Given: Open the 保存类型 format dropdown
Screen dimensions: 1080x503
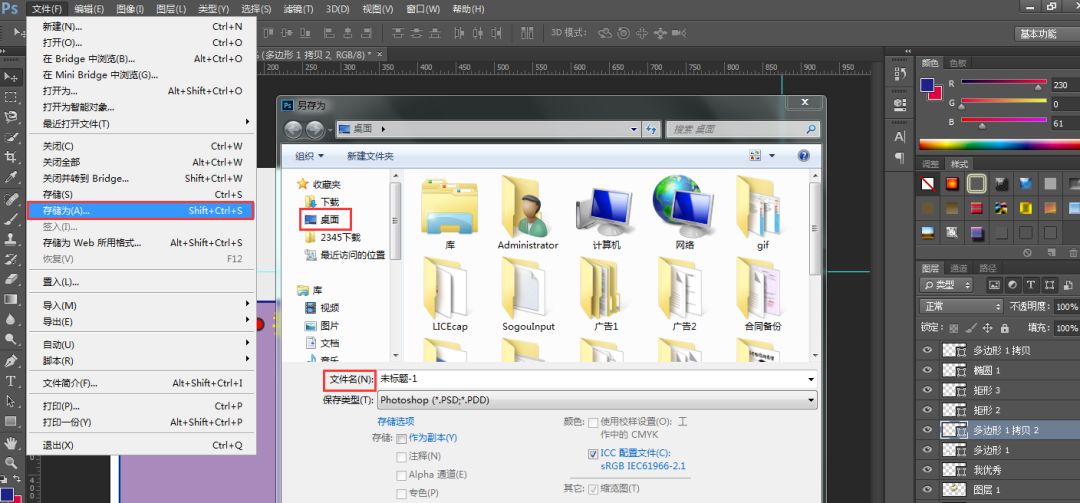Looking at the screenshot, I should pos(596,400).
